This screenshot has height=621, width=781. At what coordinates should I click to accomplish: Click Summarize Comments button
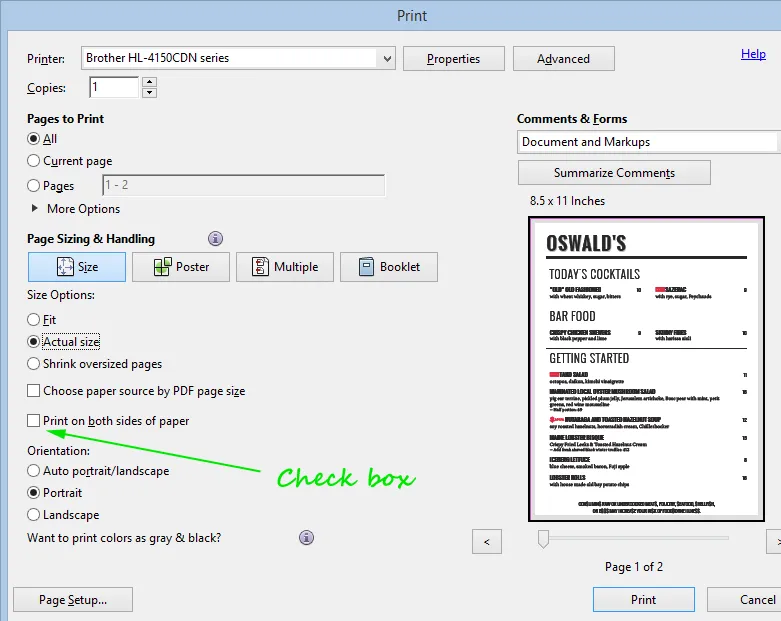coord(614,173)
